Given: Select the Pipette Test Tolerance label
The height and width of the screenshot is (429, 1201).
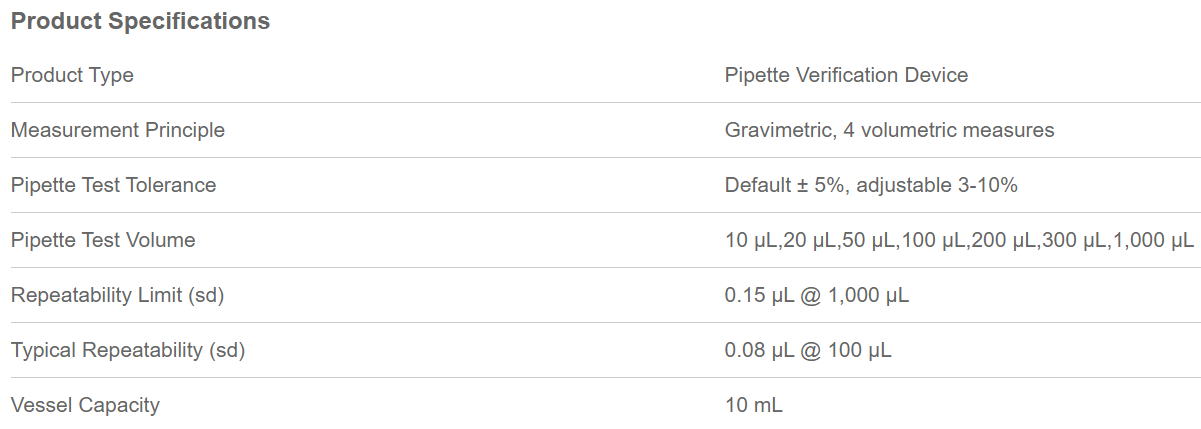Looking at the screenshot, I should [113, 185].
